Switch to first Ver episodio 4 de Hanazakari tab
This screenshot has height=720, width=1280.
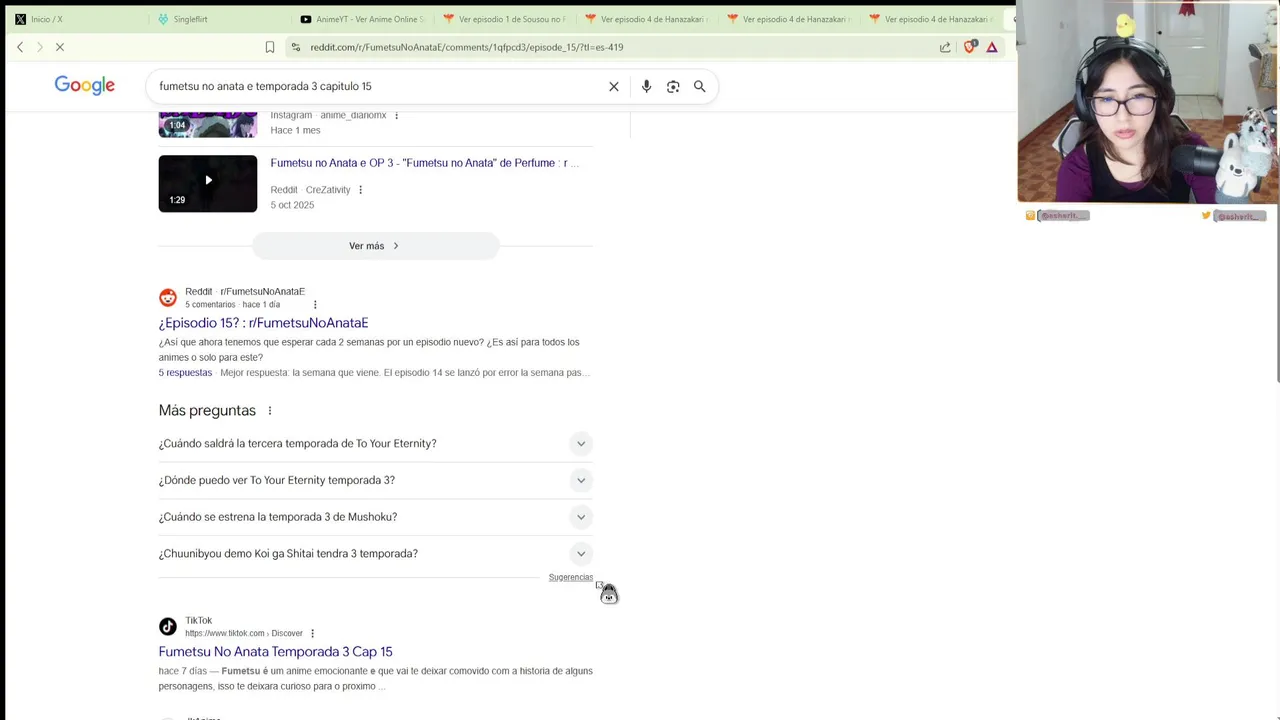pos(647,19)
